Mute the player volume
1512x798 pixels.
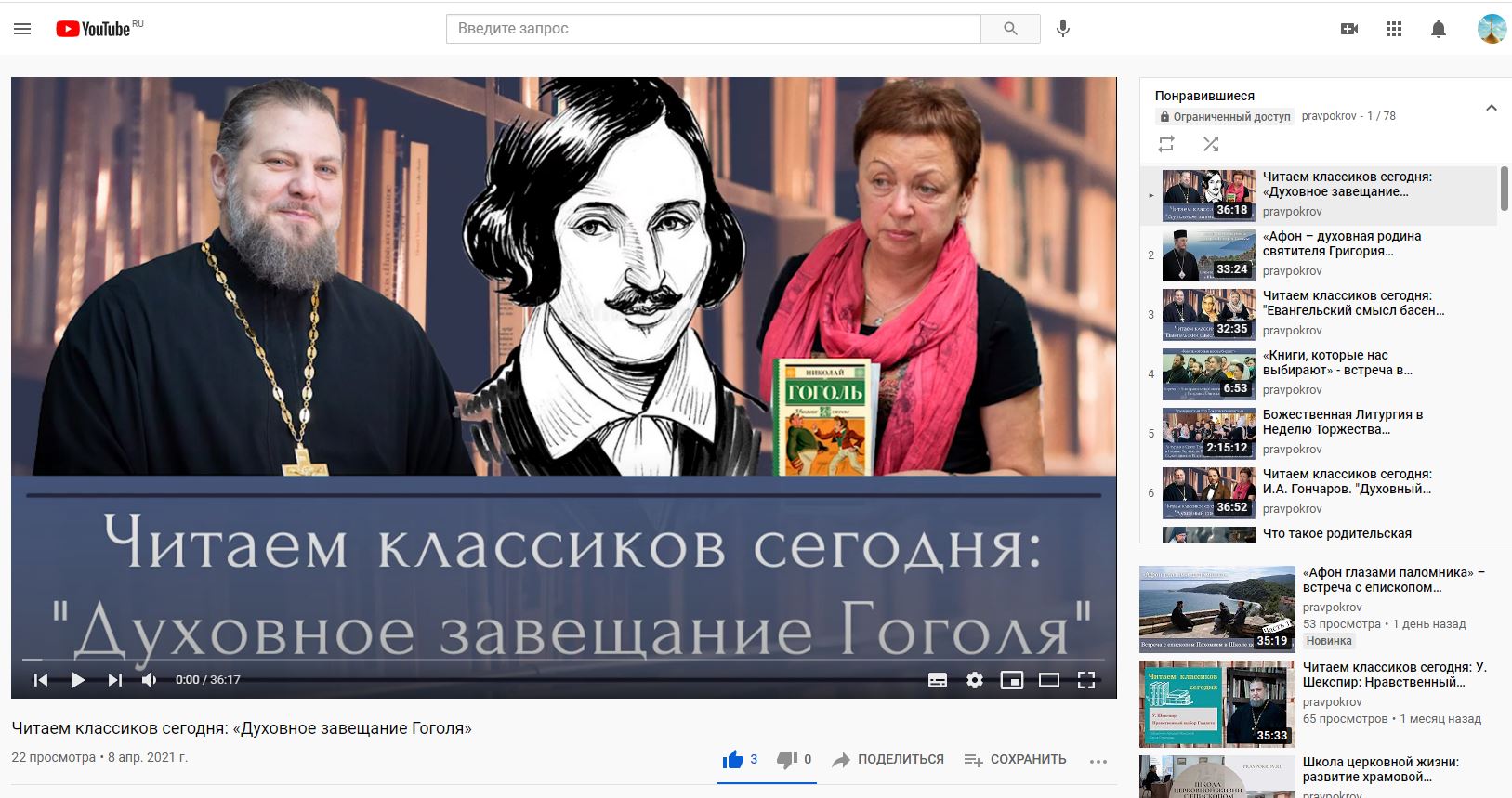(x=149, y=680)
